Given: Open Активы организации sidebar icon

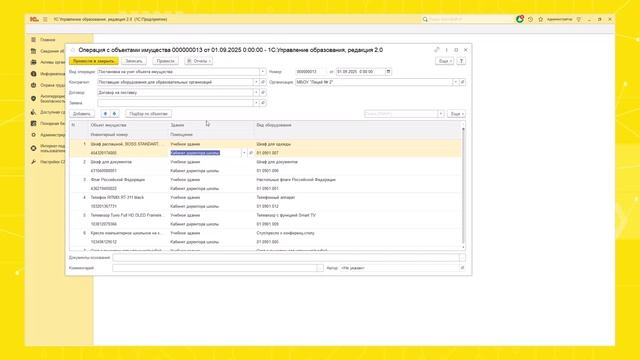Looking at the screenshot, I should coord(33,62).
